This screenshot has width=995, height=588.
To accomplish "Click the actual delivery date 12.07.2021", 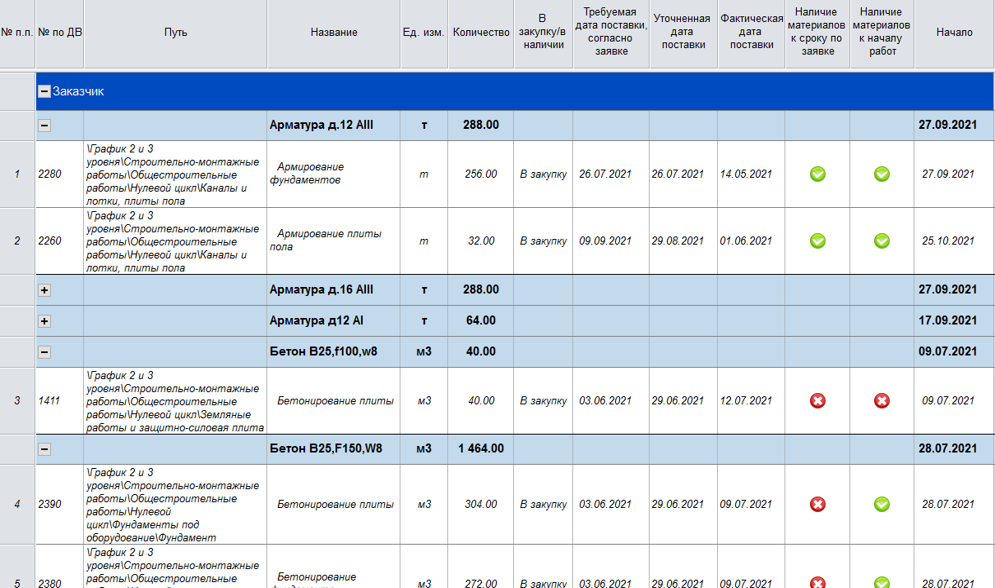I will [746, 401].
